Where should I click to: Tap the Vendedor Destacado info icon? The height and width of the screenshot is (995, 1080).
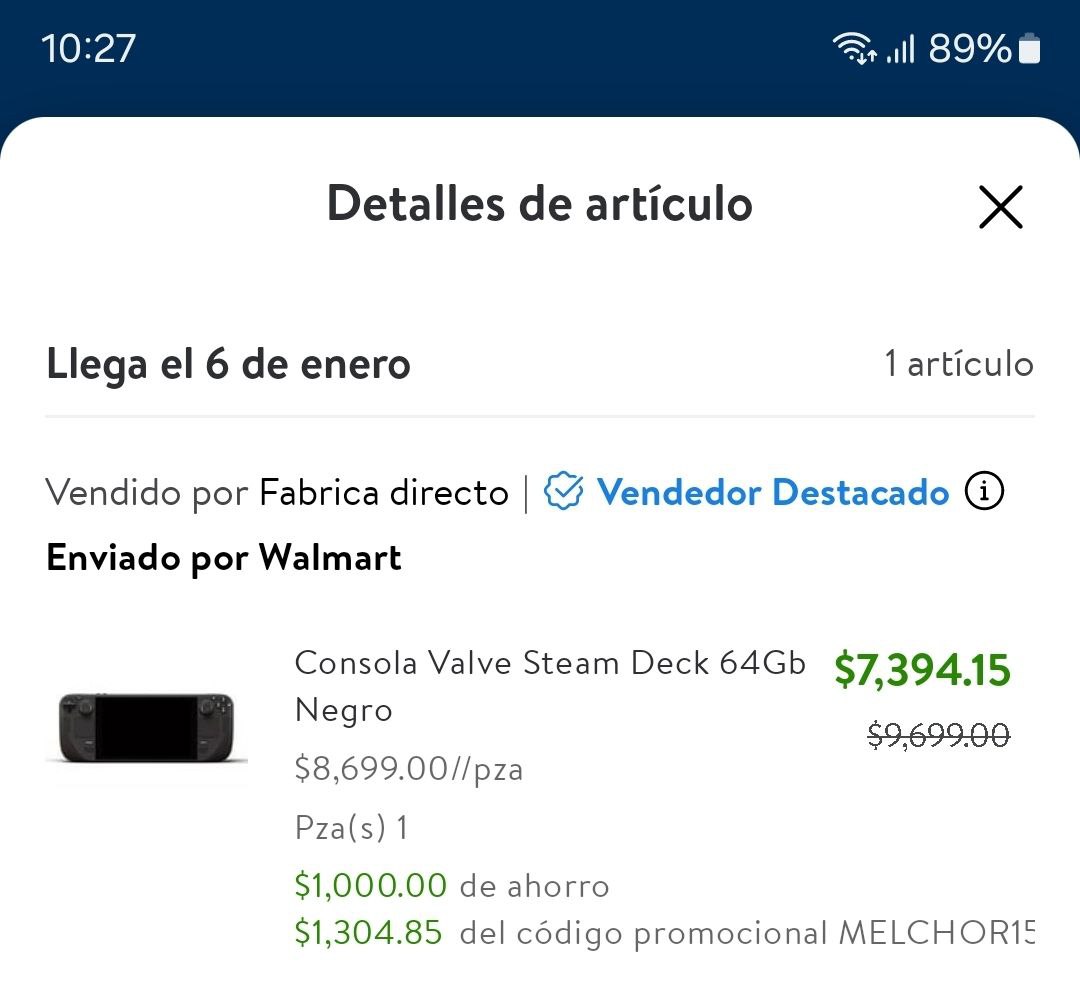click(x=984, y=491)
